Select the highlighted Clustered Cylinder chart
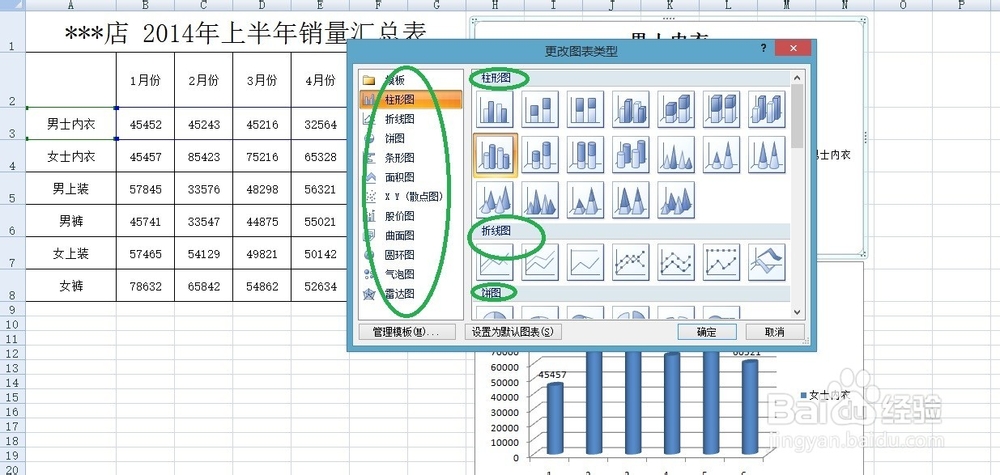The image size is (1000, 475). tap(494, 154)
